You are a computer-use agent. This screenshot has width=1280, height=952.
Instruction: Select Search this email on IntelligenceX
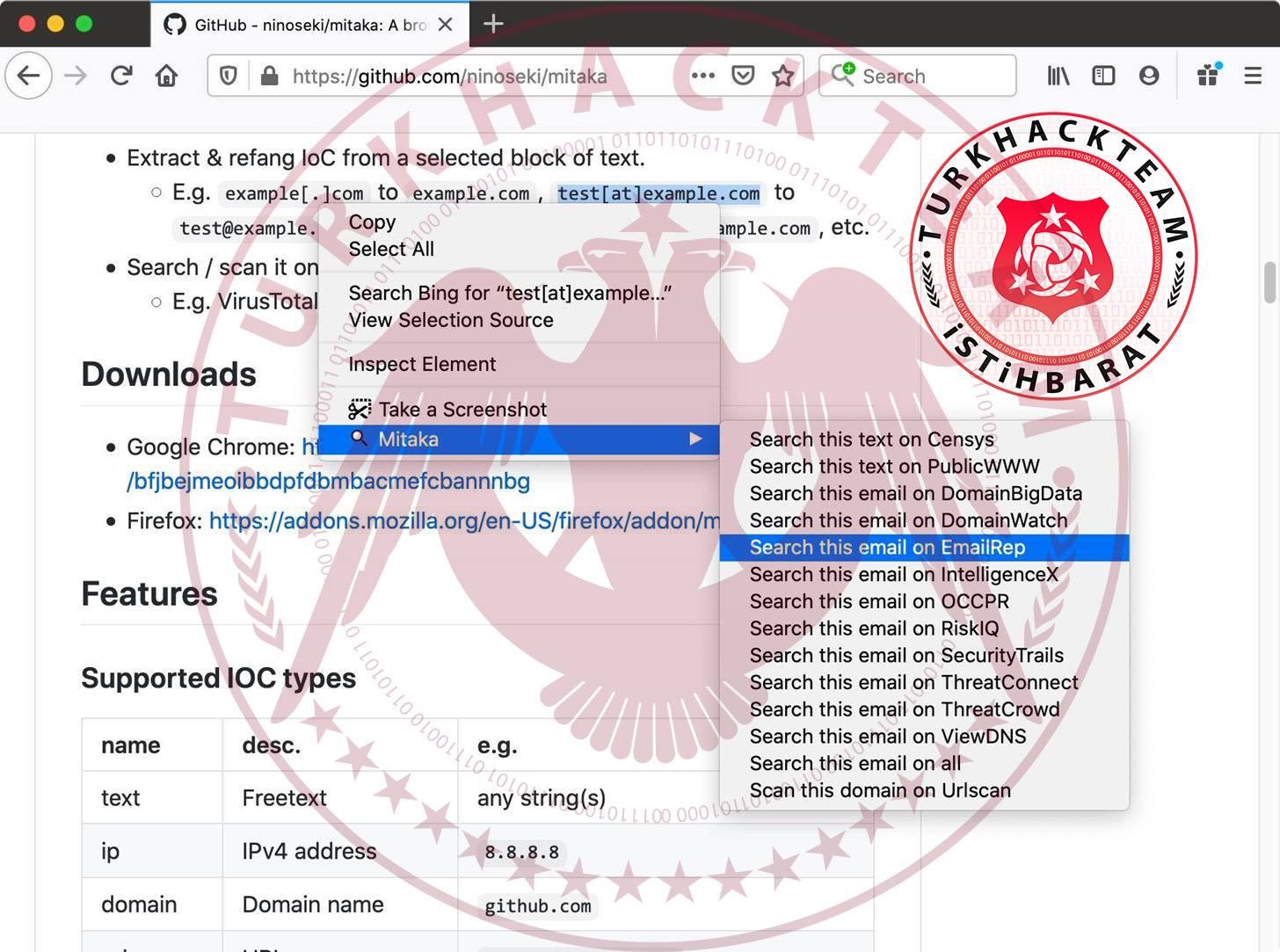pos(924,575)
